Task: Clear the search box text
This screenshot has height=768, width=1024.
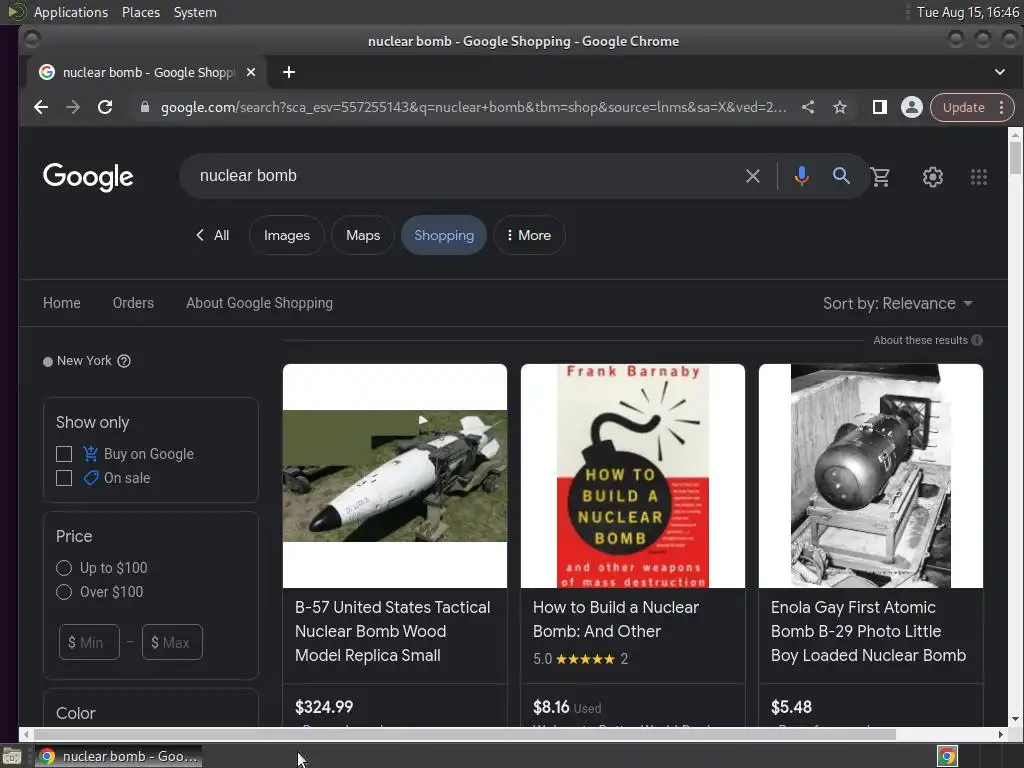Action: (753, 176)
